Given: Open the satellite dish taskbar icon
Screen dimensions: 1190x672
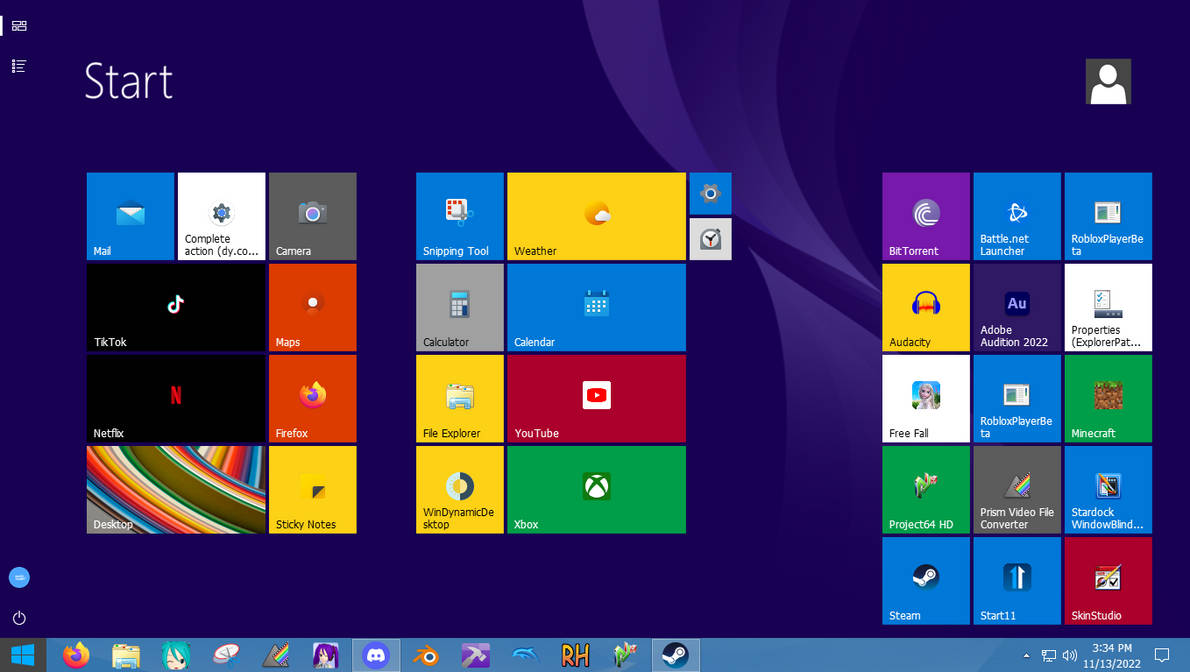Looking at the screenshot, I should point(225,655).
